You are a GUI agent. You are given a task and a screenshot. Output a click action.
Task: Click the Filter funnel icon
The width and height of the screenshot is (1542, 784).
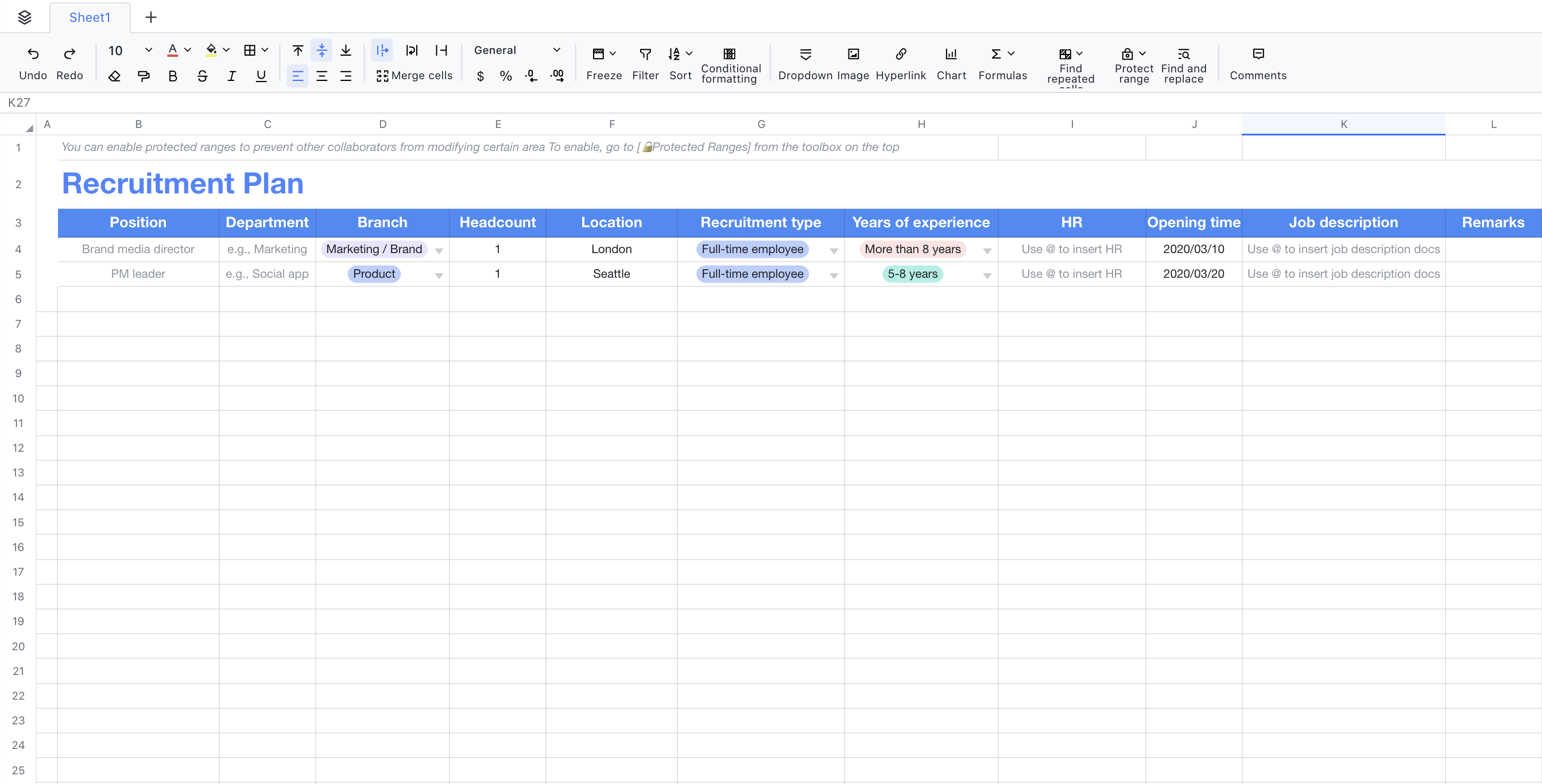coord(645,55)
